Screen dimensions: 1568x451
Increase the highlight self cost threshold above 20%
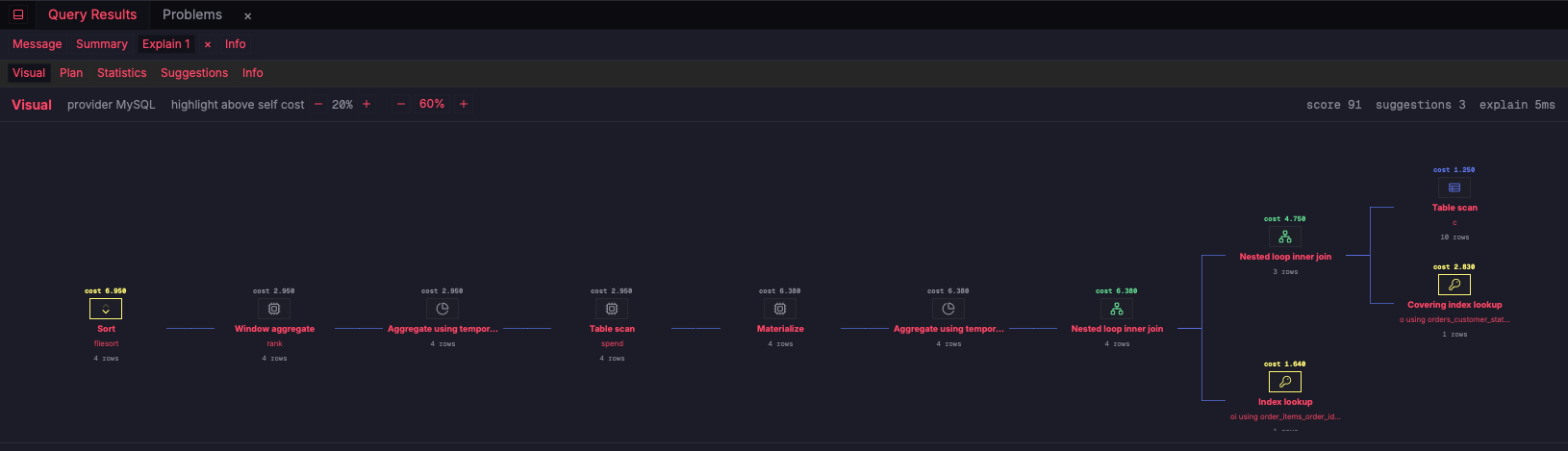coord(367,104)
